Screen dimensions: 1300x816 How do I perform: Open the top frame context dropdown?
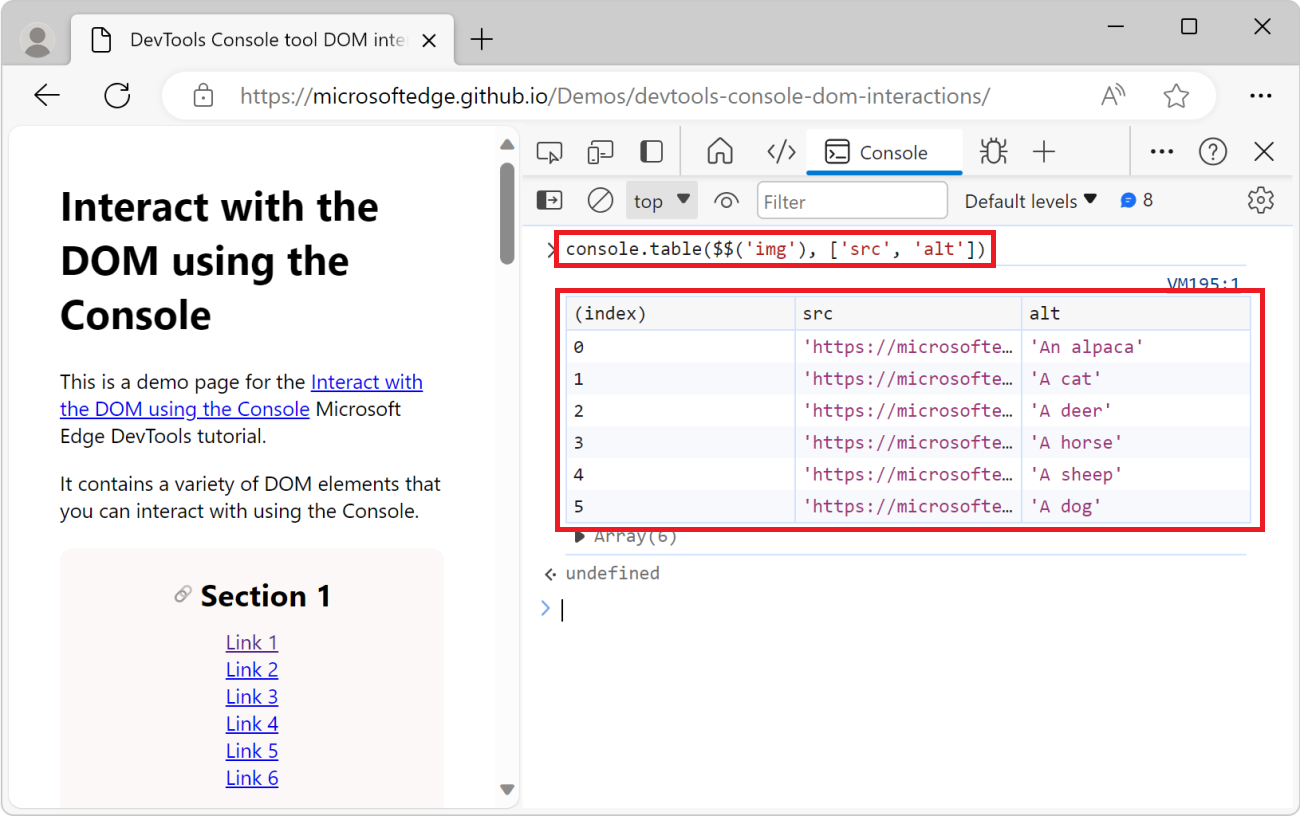click(661, 200)
